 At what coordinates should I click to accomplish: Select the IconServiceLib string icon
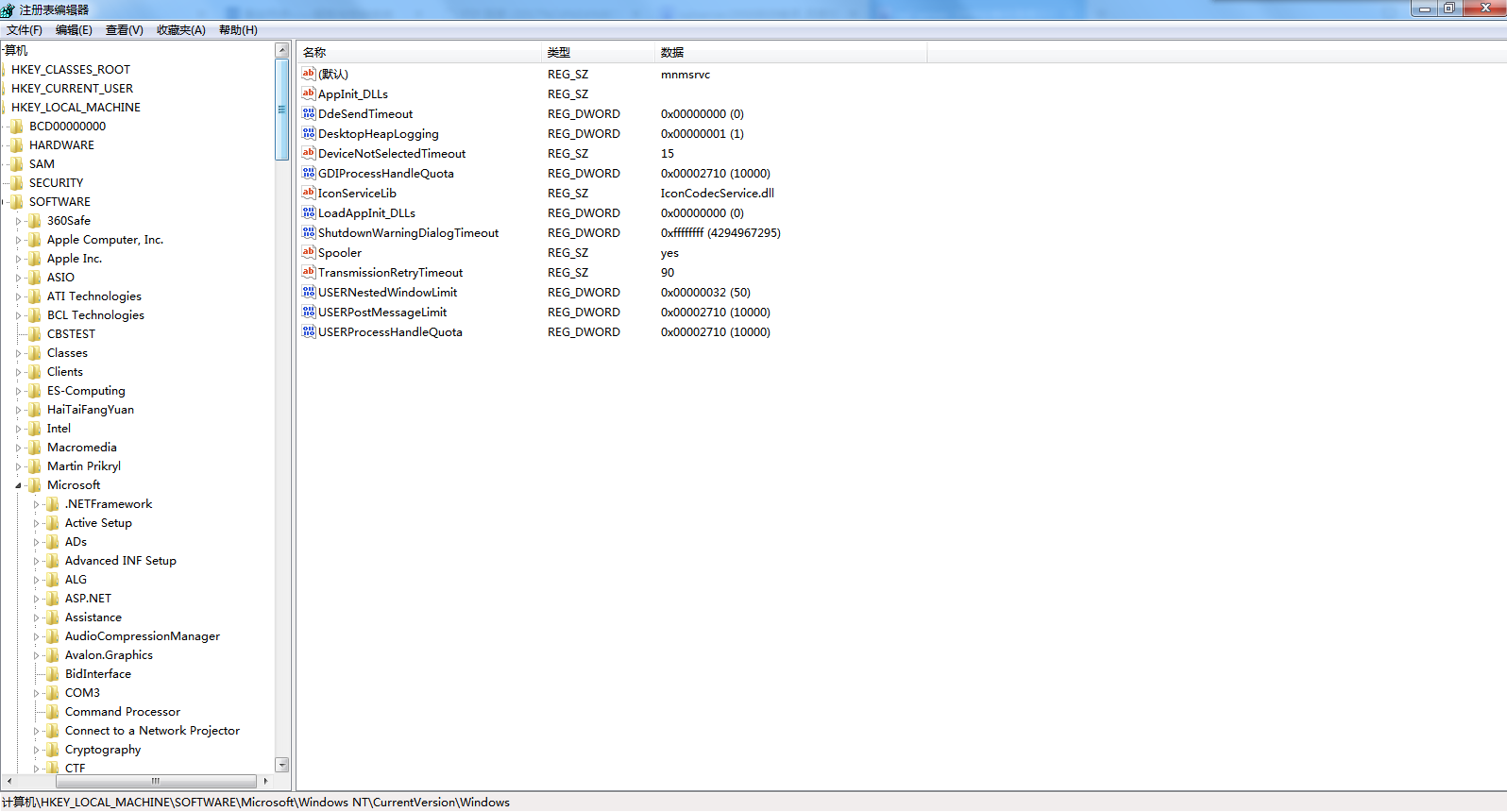308,193
